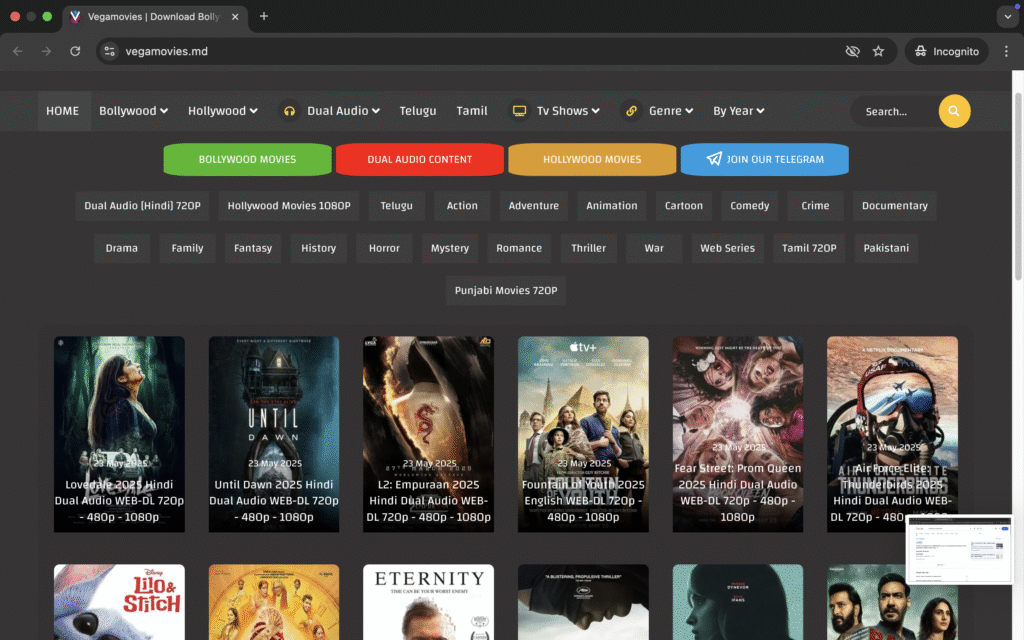Select the Cartoon category tag

tap(684, 206)
